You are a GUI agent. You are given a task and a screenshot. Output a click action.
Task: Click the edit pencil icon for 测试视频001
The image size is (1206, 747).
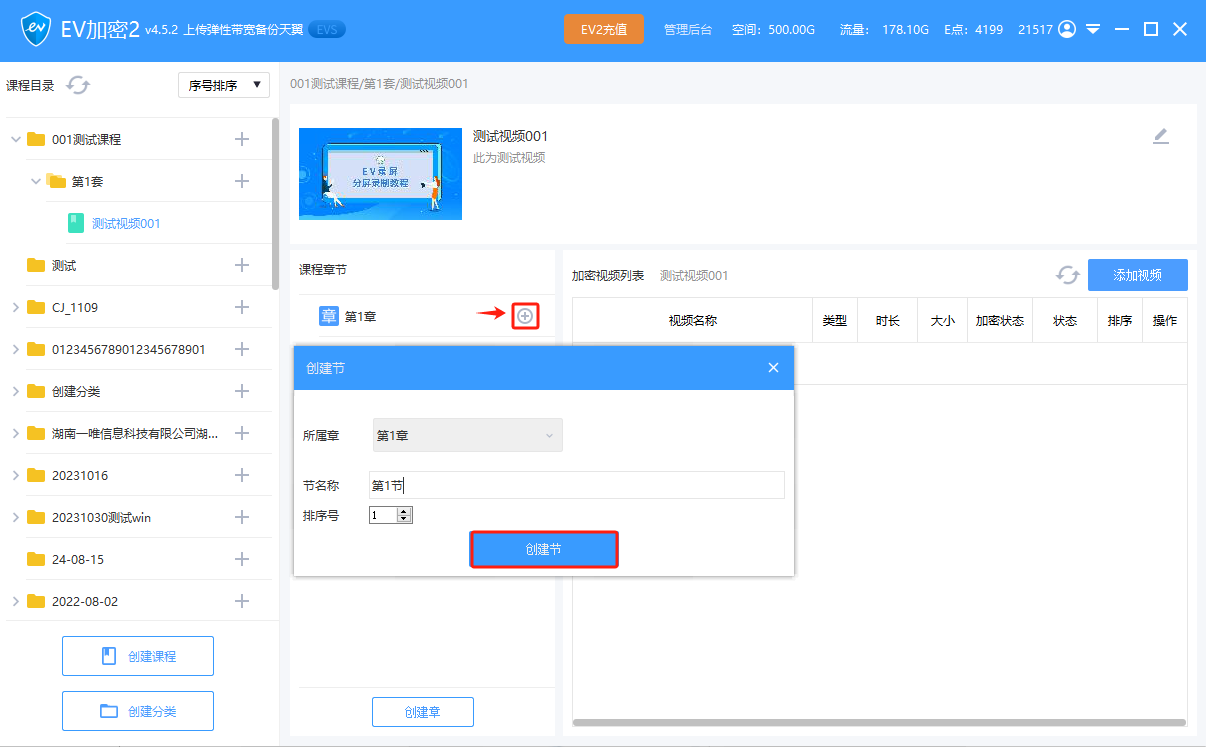point(1160,137)
